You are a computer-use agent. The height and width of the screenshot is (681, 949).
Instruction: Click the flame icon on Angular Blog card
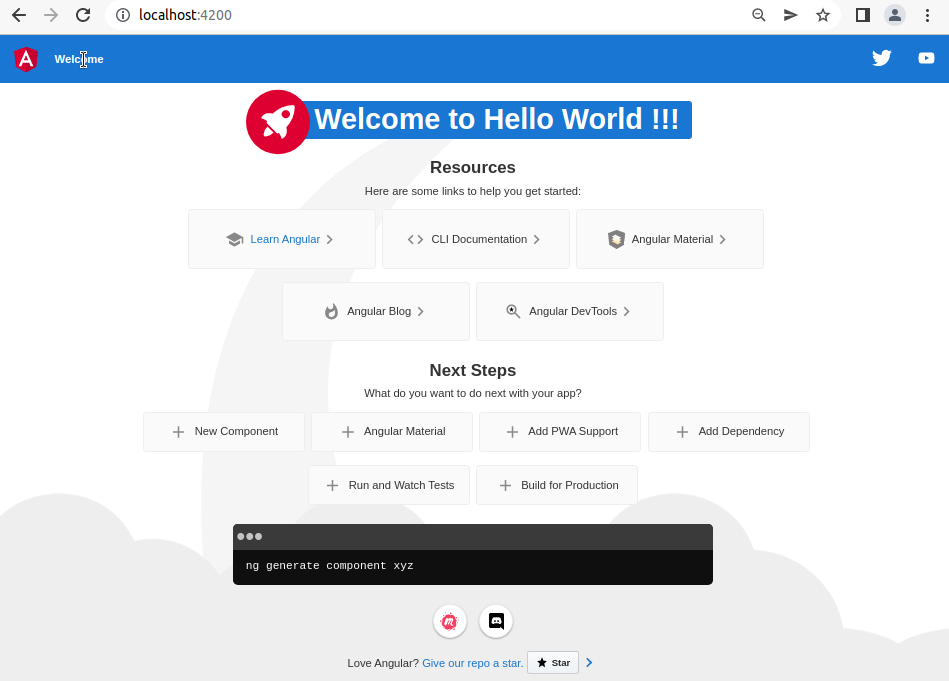(330, 311)
